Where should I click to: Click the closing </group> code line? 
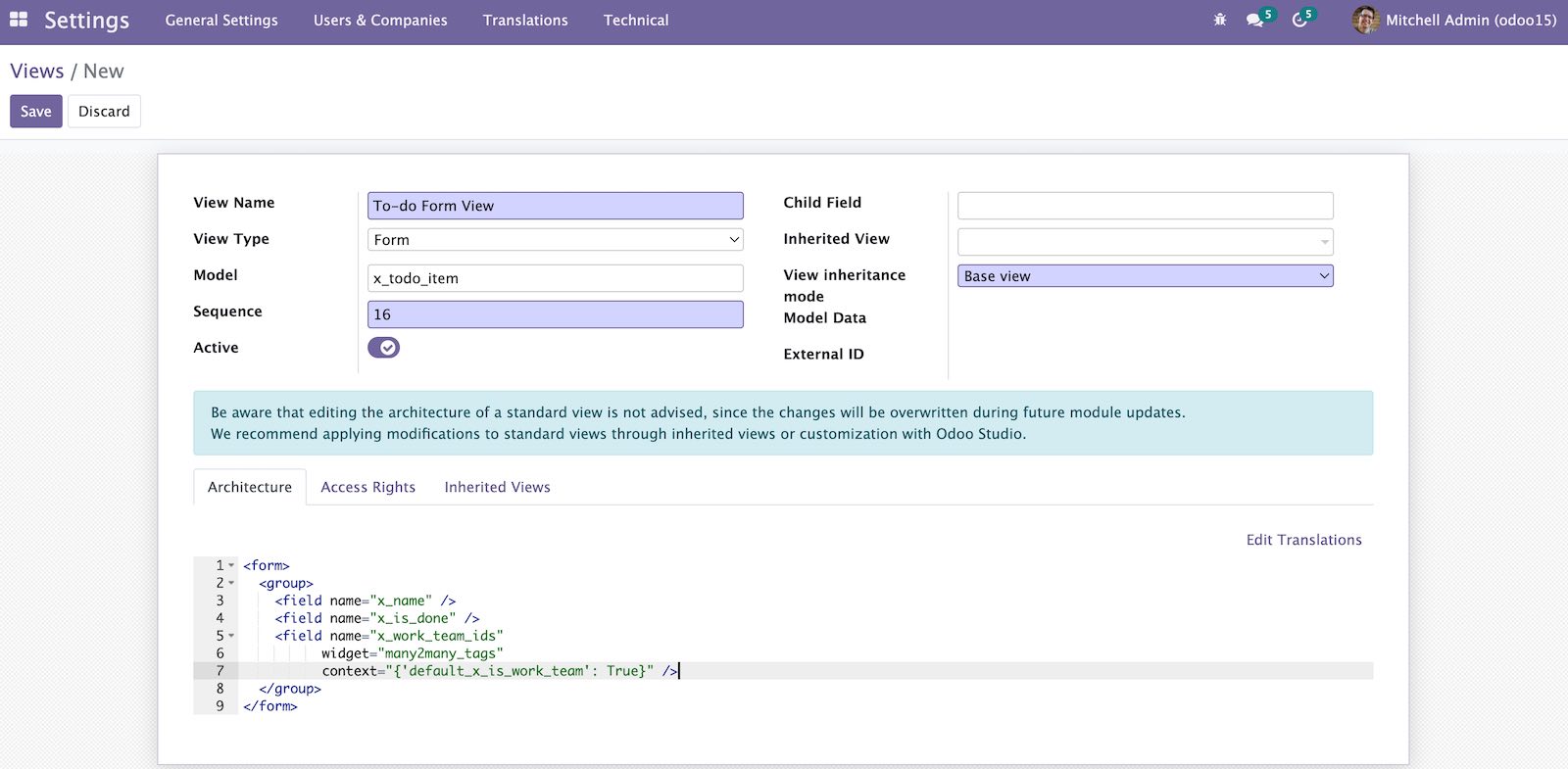(290, 689)
